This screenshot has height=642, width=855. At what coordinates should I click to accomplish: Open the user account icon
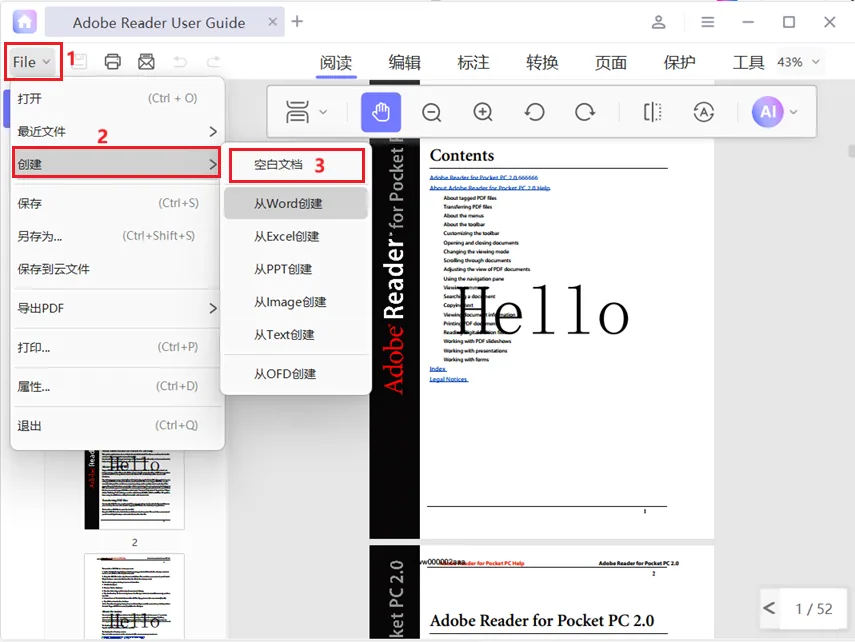click(x=659, y=22)
